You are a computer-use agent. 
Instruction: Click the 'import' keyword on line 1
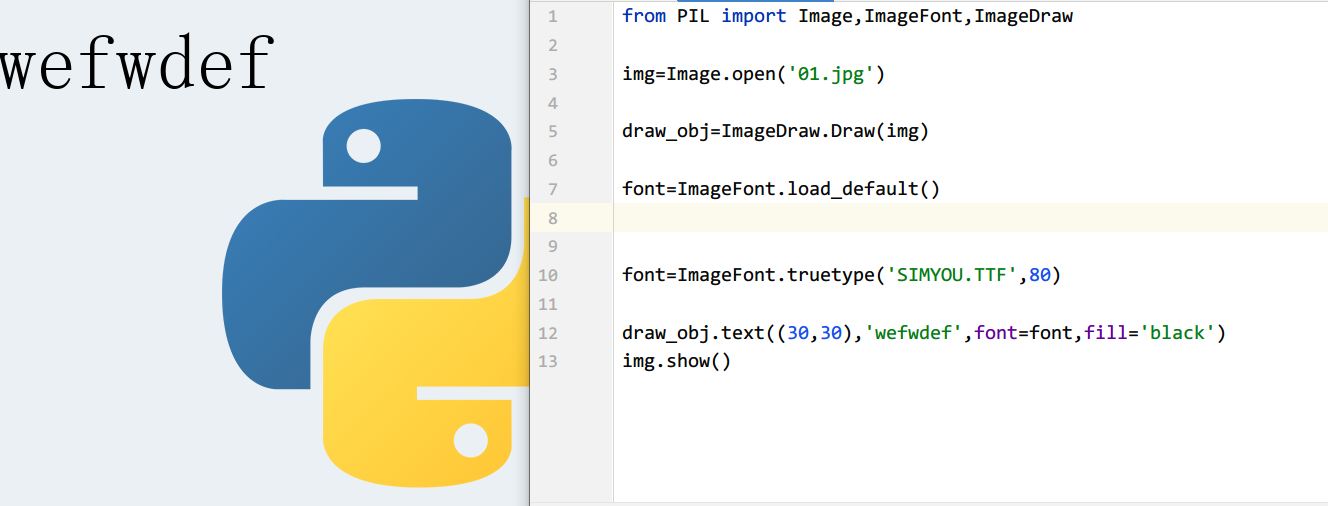click(x=754, y=16)
